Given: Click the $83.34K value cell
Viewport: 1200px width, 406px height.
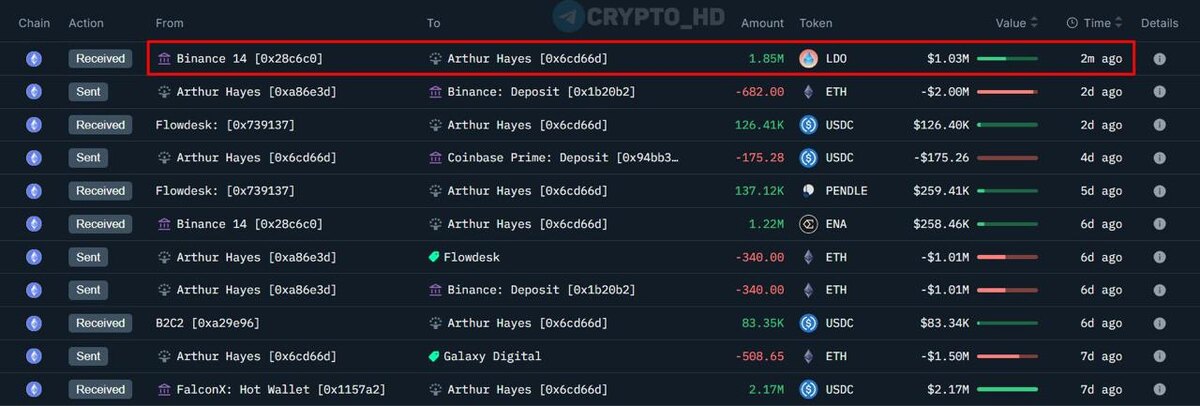Looking at the screenshot, I should (944, 323).
